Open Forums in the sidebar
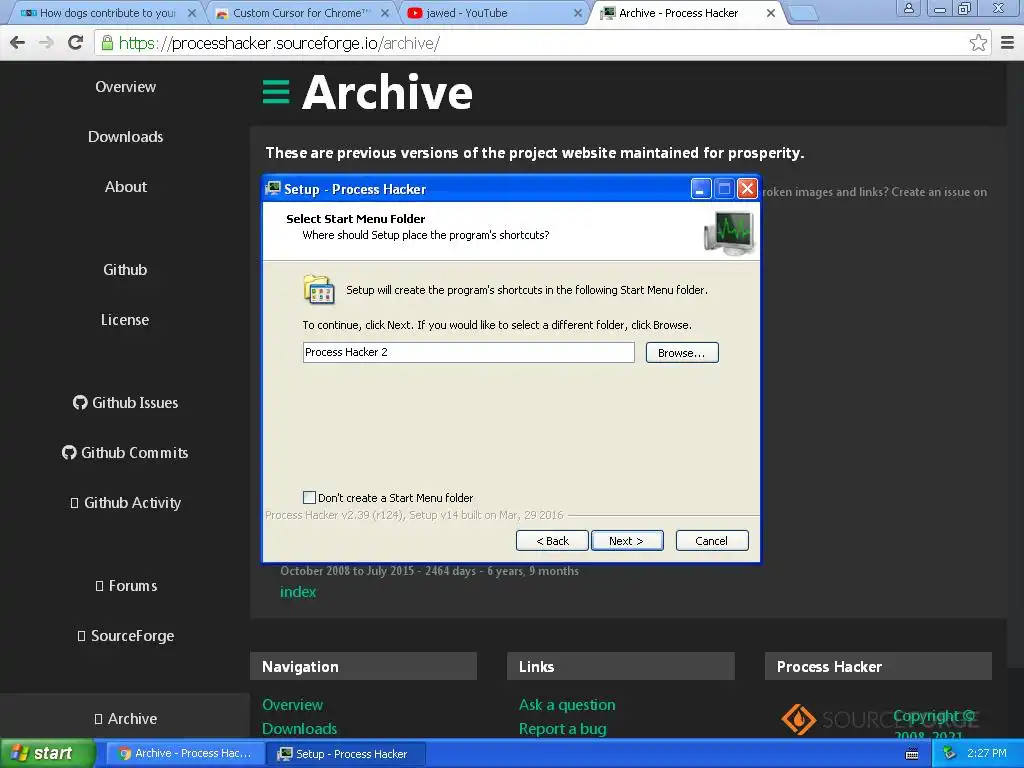This screenshot has height=768, width=1024. (126, 586)
